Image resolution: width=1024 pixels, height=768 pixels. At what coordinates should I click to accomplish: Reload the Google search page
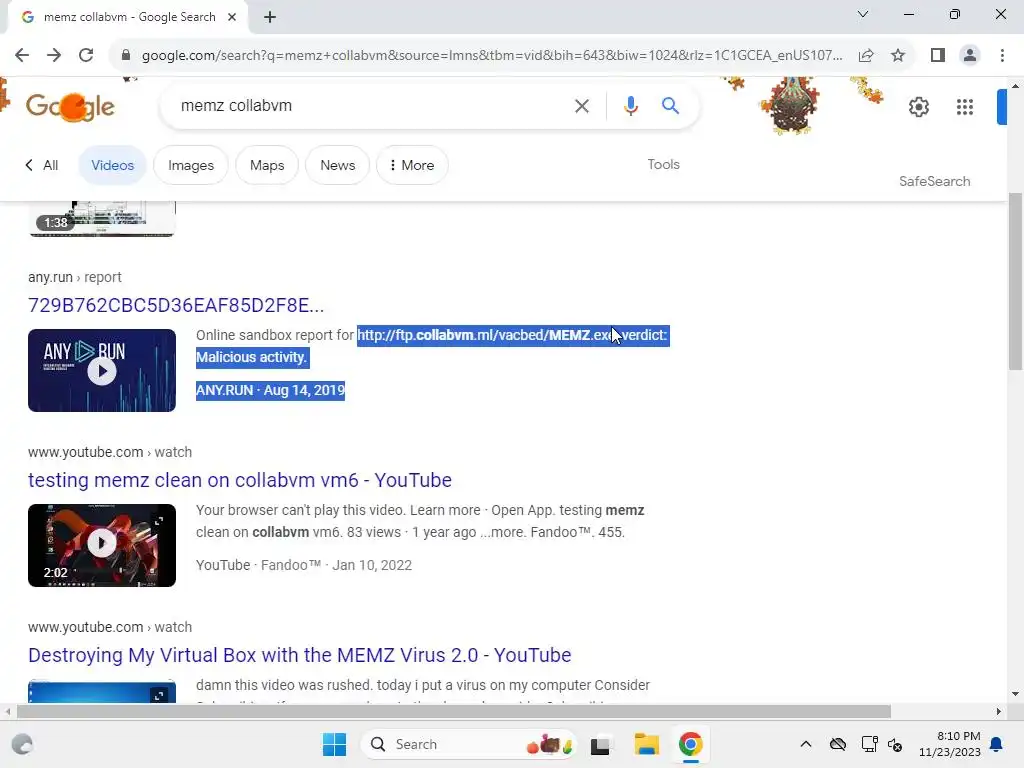pyautogui.click(x=86, y=56)
